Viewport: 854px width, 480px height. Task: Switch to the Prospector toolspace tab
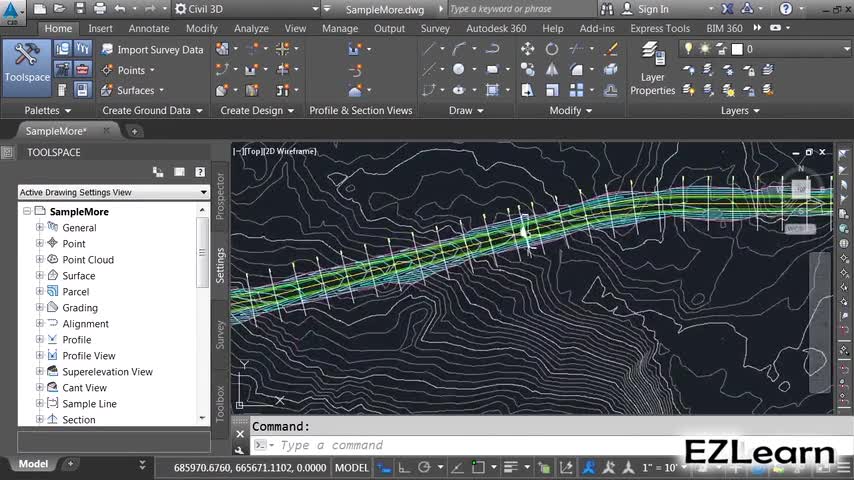[220, 197]
